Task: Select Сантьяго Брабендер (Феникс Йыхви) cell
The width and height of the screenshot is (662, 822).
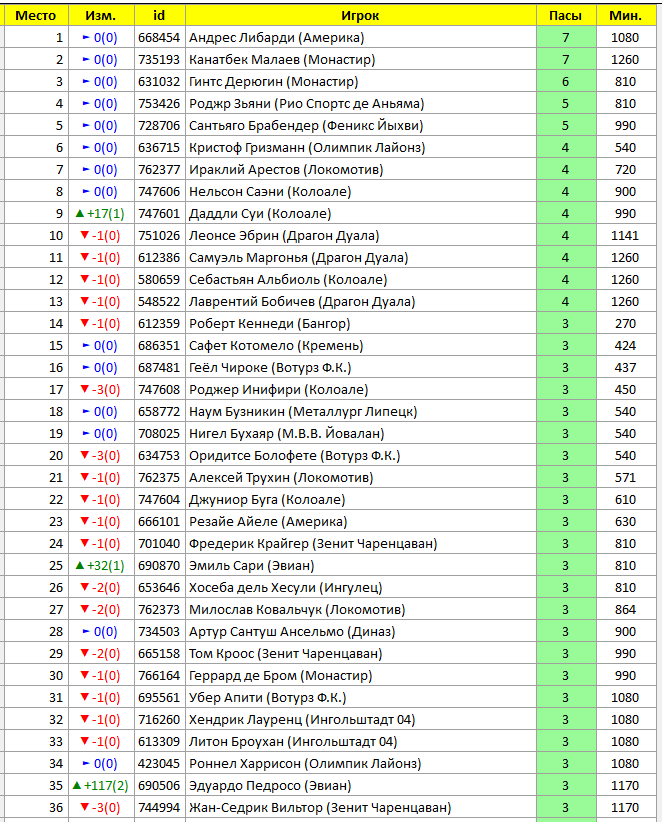Action: (361, 126)
